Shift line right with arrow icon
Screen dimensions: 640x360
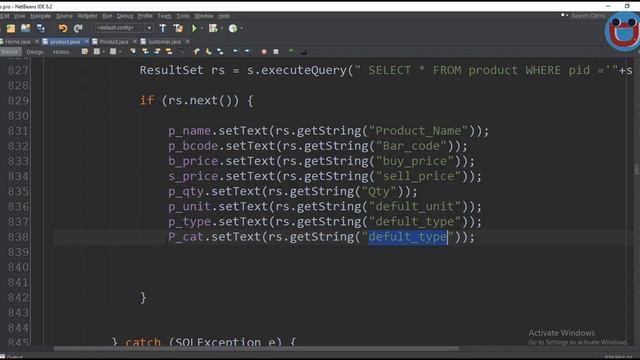(247, 52)
